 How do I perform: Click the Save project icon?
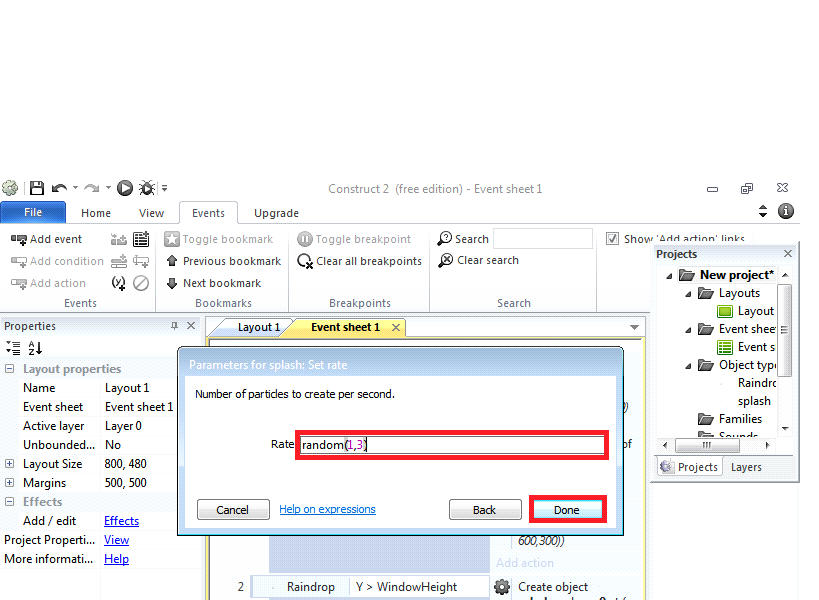(37, 188)
